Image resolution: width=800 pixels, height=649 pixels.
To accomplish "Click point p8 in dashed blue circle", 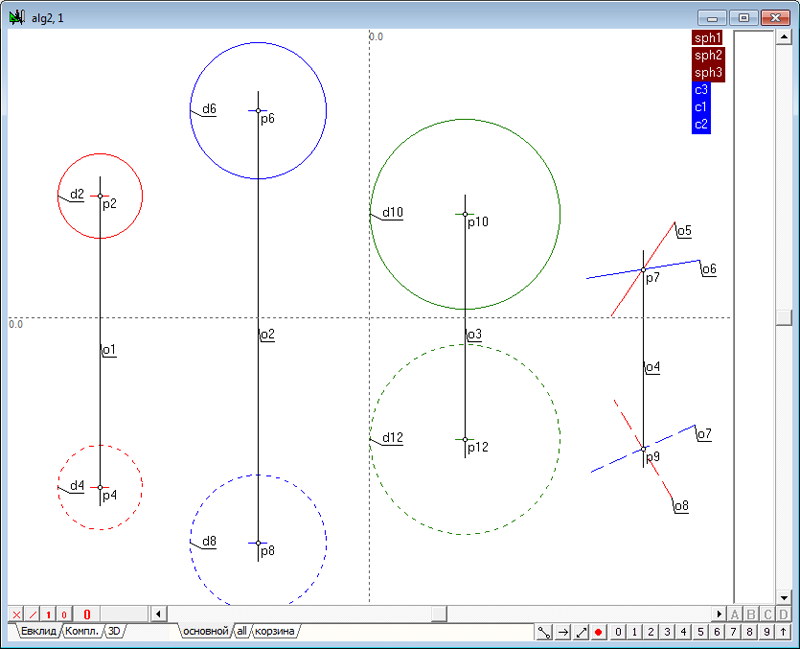I will 258,543.
